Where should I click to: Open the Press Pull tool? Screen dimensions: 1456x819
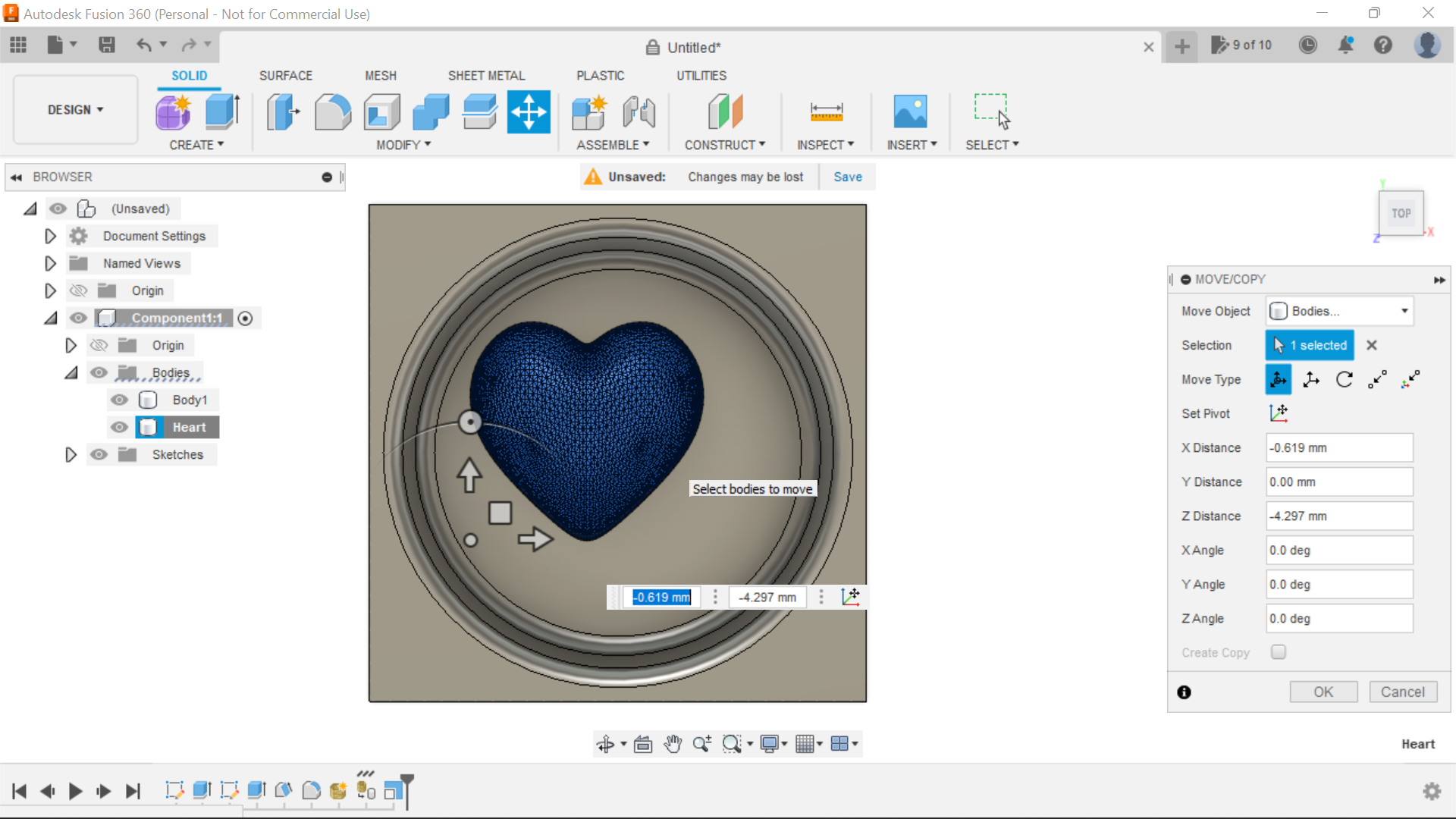[282, 111]
